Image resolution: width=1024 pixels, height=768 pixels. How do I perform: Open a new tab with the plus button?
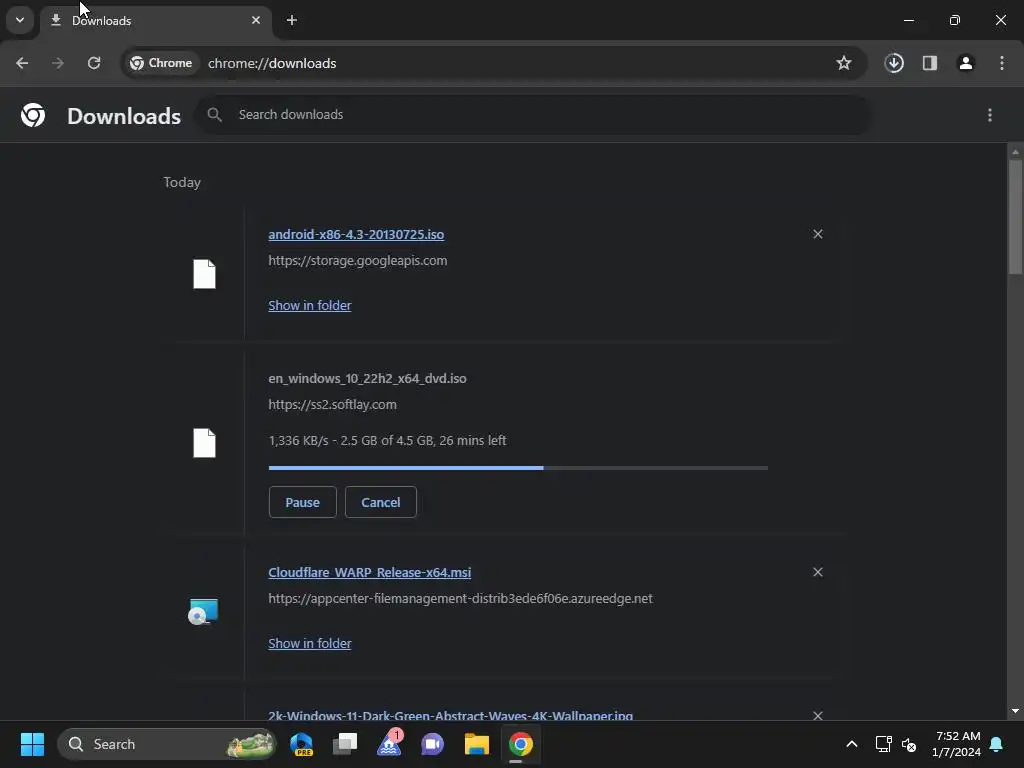click(x=292, y=20)
